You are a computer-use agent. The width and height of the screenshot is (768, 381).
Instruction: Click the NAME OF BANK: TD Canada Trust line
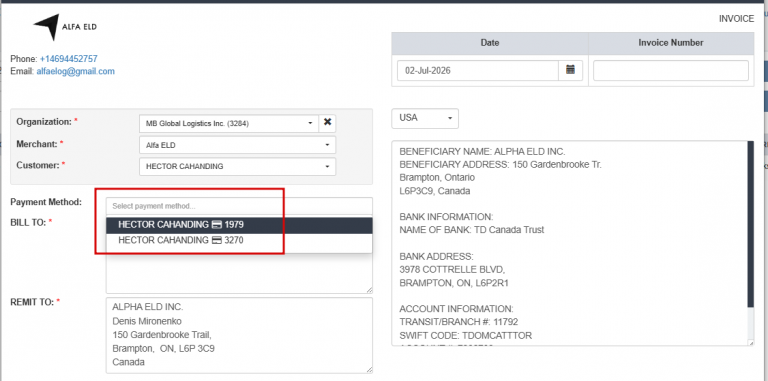click(472, 230)
